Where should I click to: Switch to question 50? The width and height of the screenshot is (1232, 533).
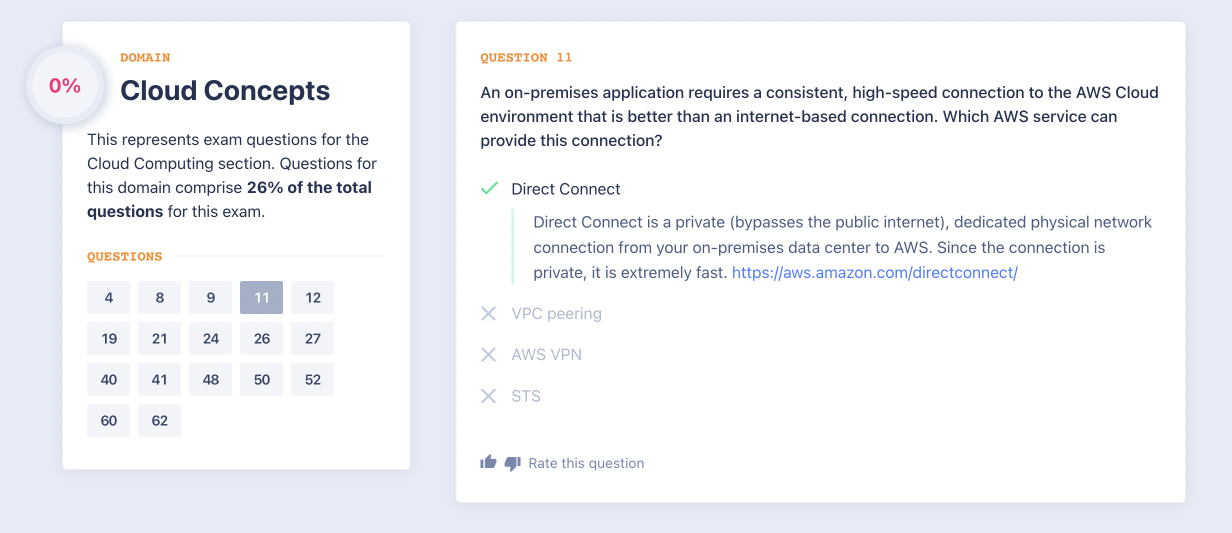pyautogui.click(x=262, y=380)
